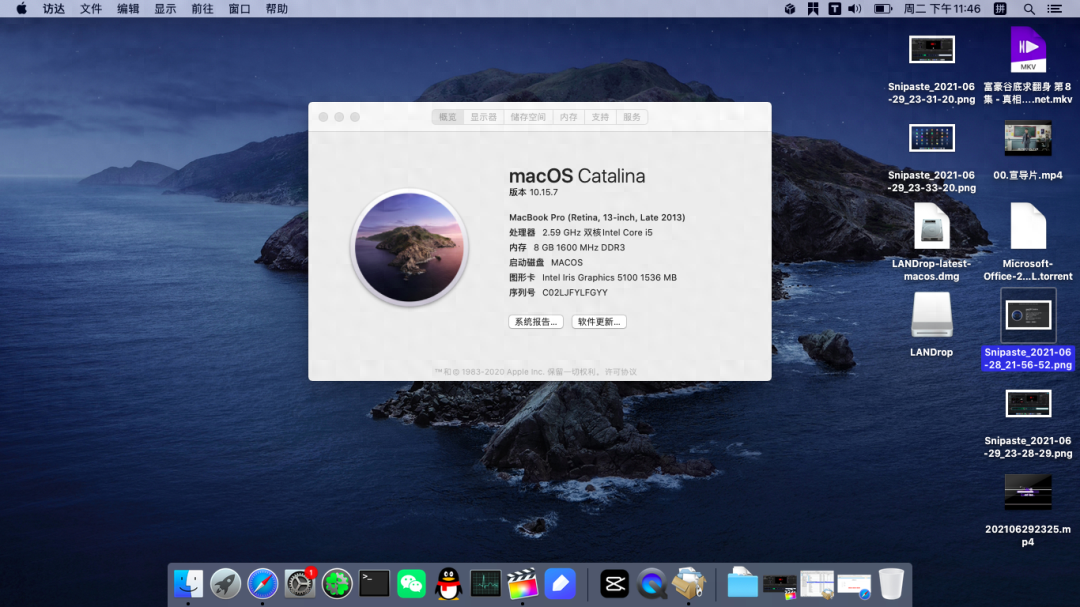Open Activity Monitor in the dock
1080x607 pixels.
(485, 583)
